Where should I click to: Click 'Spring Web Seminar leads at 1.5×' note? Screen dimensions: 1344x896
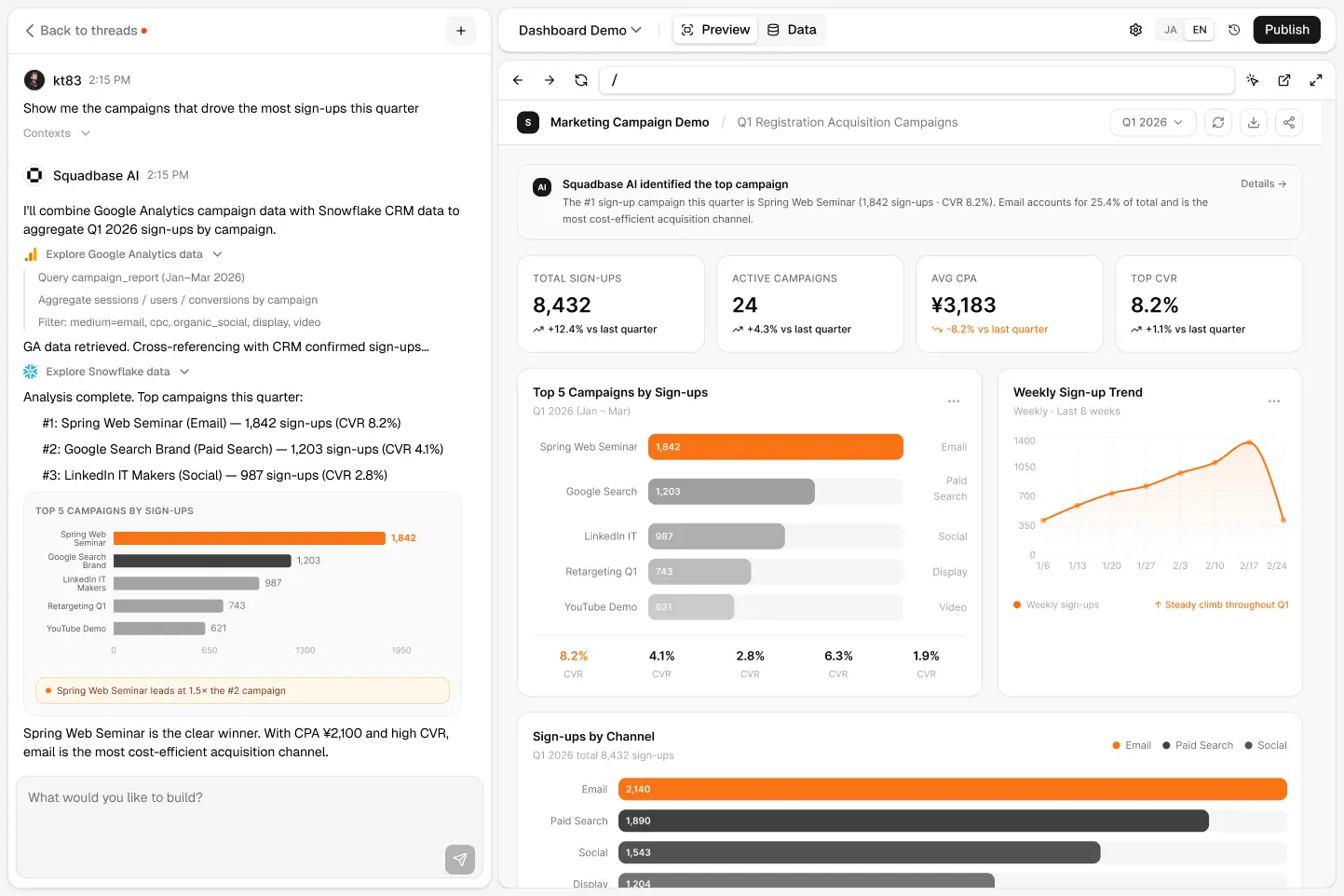[242, 691]
